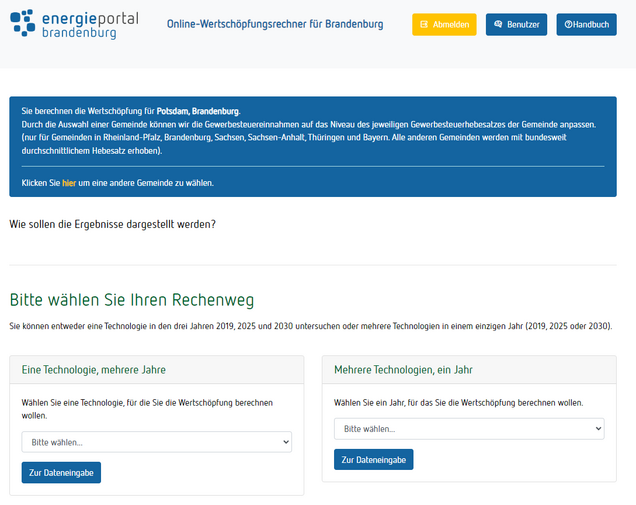Click the text 'Wie sollen die Ergebnisse dargestellt werden?'
The width and height of the screenshot is (636, 505).
(x=112, y=224)
